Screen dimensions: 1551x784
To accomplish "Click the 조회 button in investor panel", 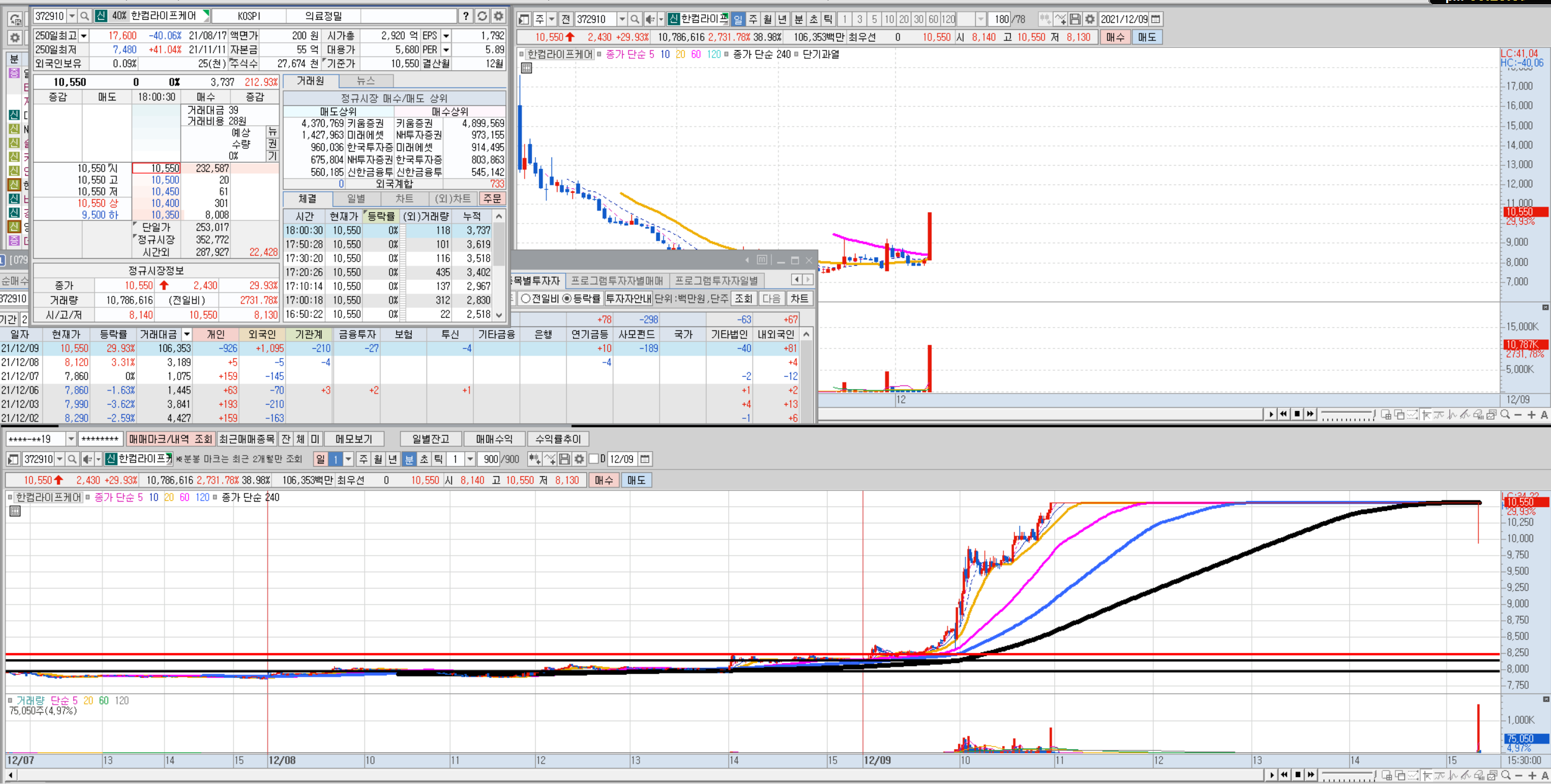I will [x=743, y=299].
